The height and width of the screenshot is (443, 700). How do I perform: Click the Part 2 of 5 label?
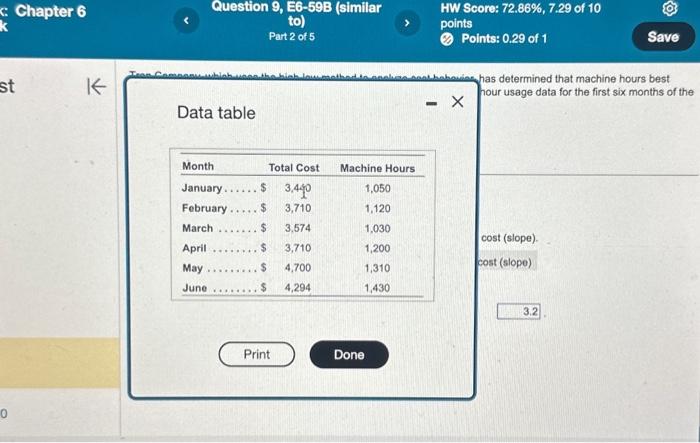point(292,37)
